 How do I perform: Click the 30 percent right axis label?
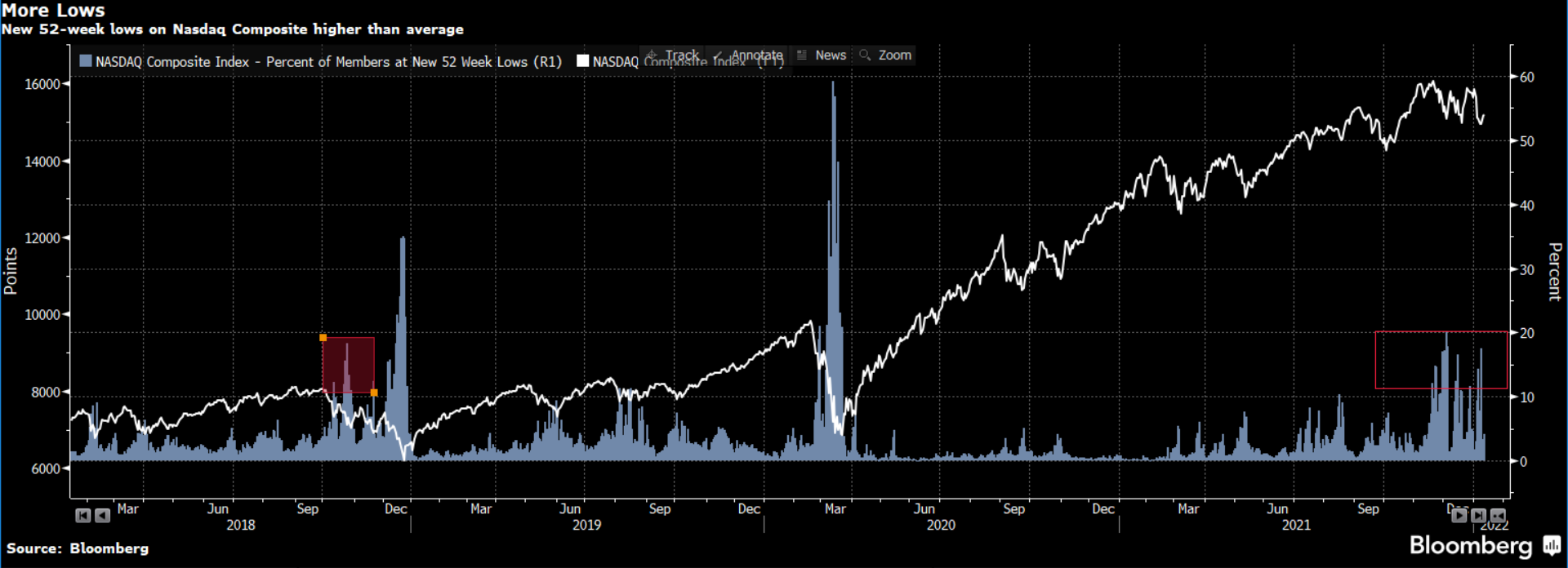[x=1526, y=269]
